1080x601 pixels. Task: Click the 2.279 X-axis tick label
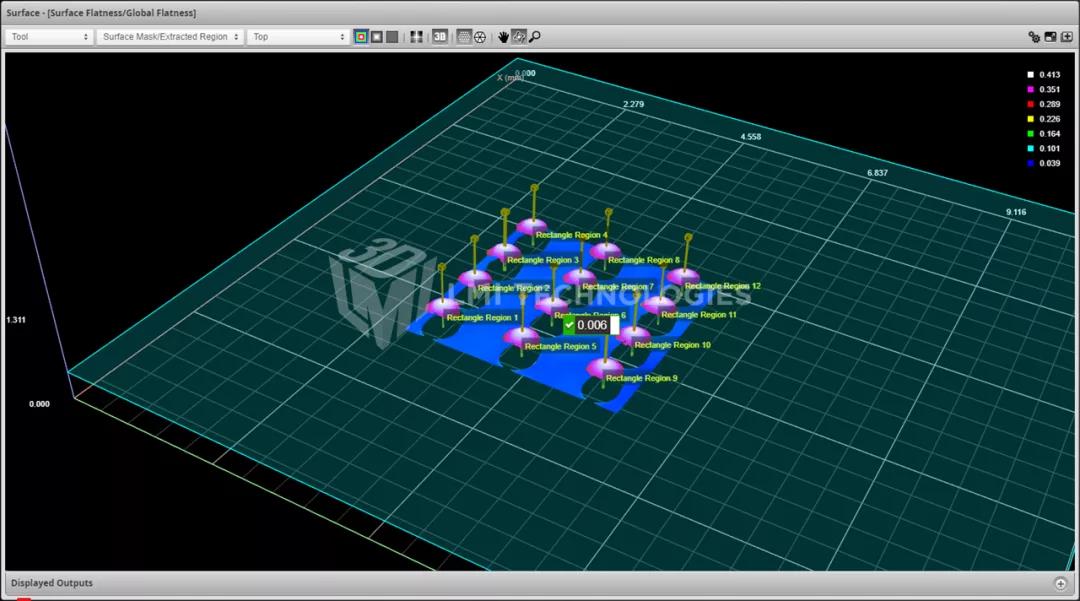pos(634,105)
